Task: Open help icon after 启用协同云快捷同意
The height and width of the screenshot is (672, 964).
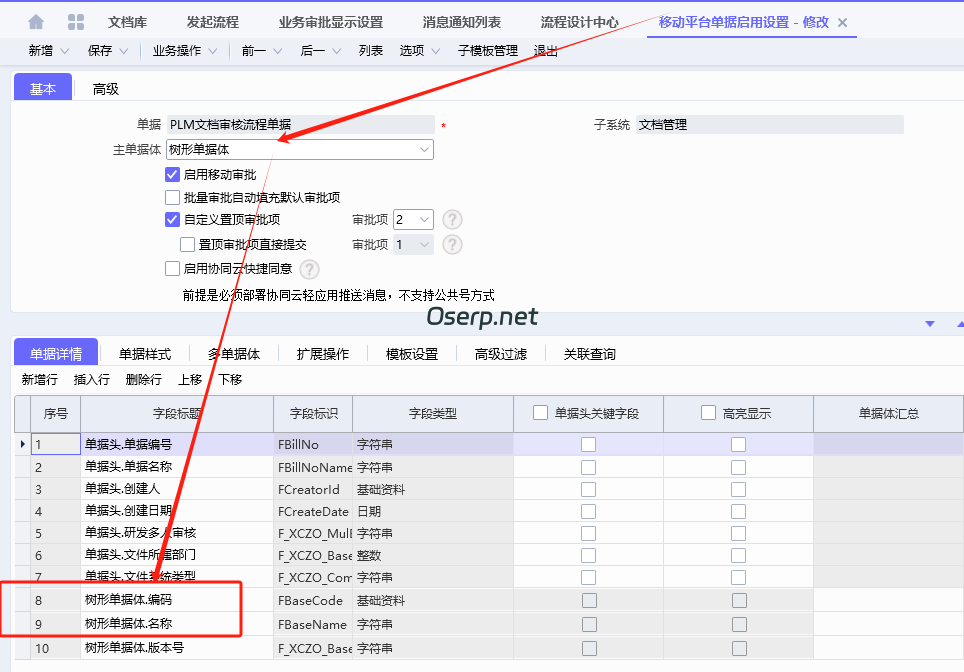Action: tap(309, 268)
